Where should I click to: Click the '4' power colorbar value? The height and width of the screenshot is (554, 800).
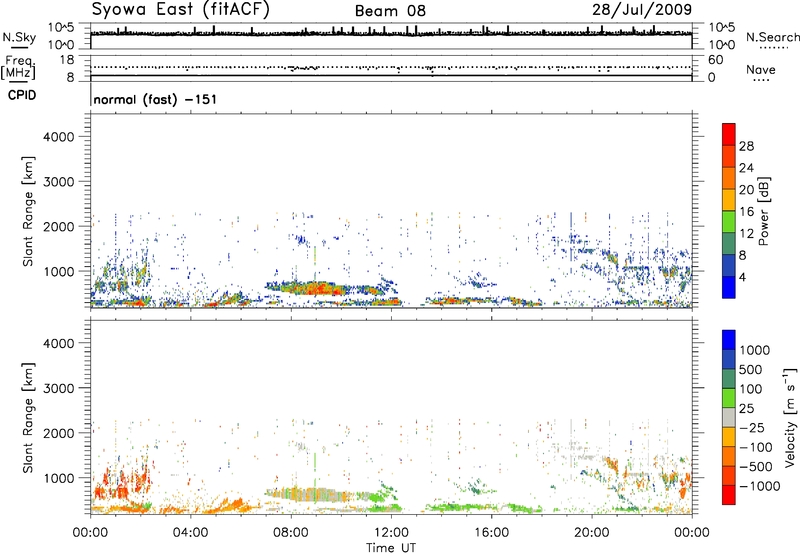[x=742, y=277]
